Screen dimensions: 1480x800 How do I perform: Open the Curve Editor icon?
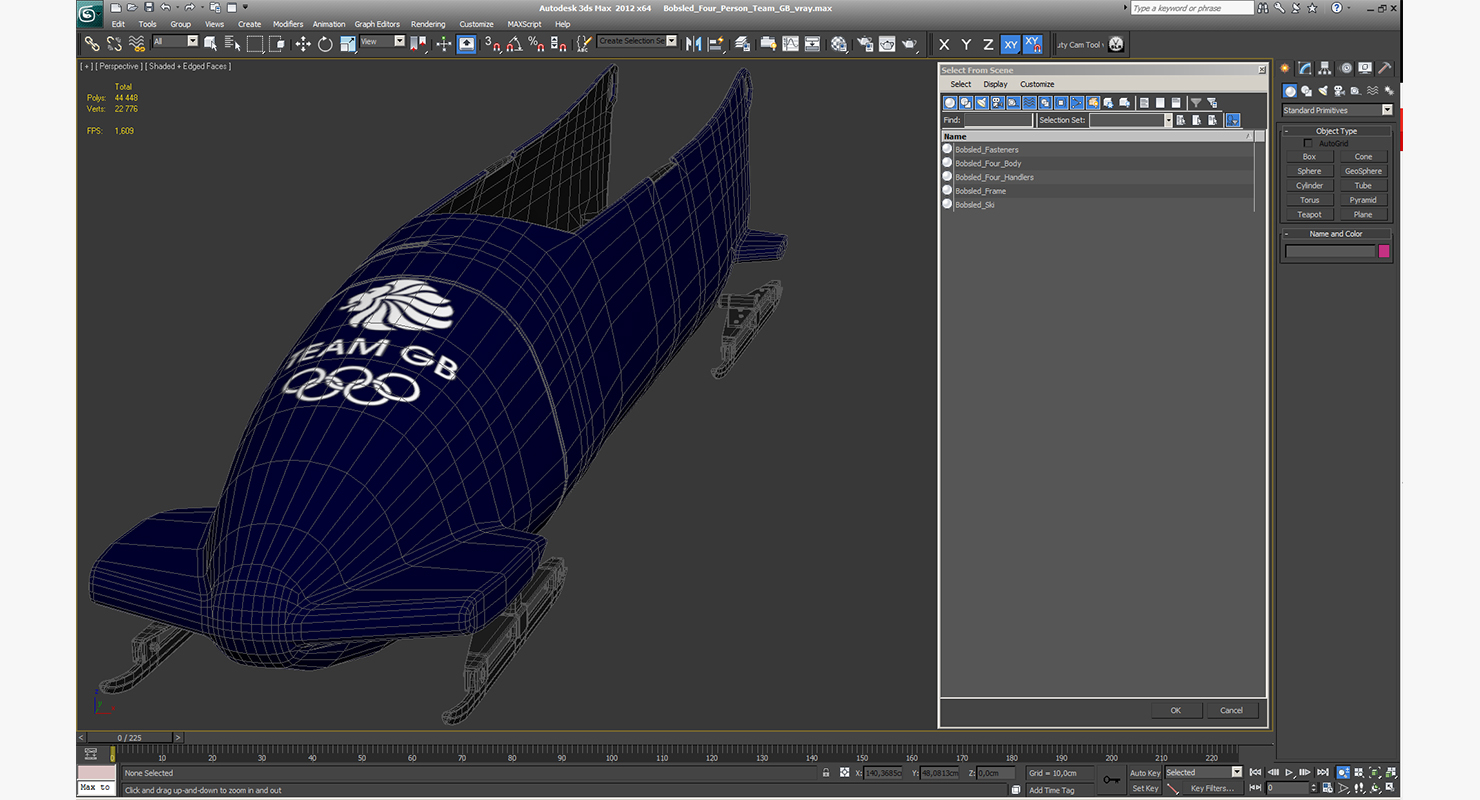[790, 44]
